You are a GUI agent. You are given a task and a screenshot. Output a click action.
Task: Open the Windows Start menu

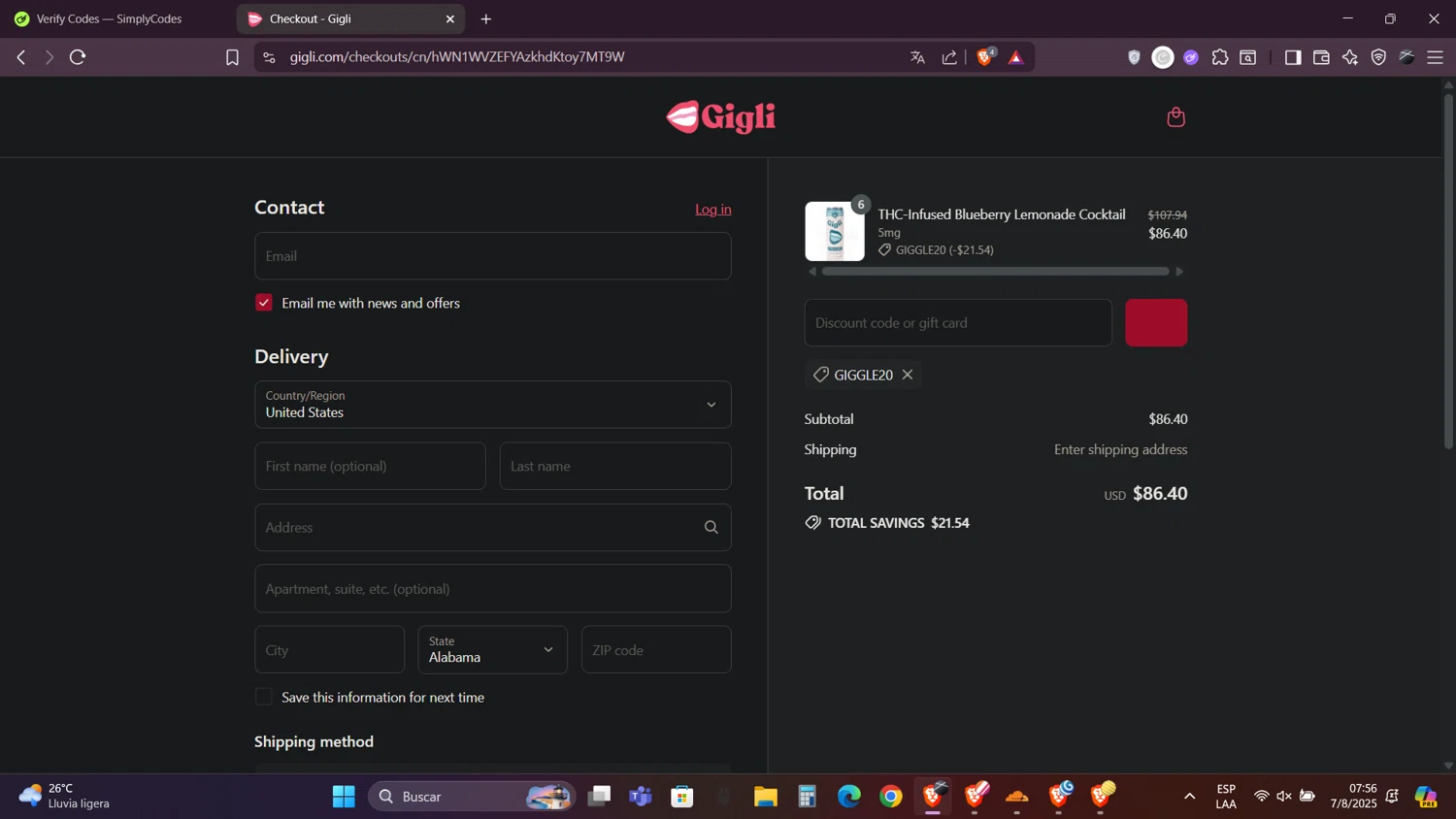click(x=344, y=797)
